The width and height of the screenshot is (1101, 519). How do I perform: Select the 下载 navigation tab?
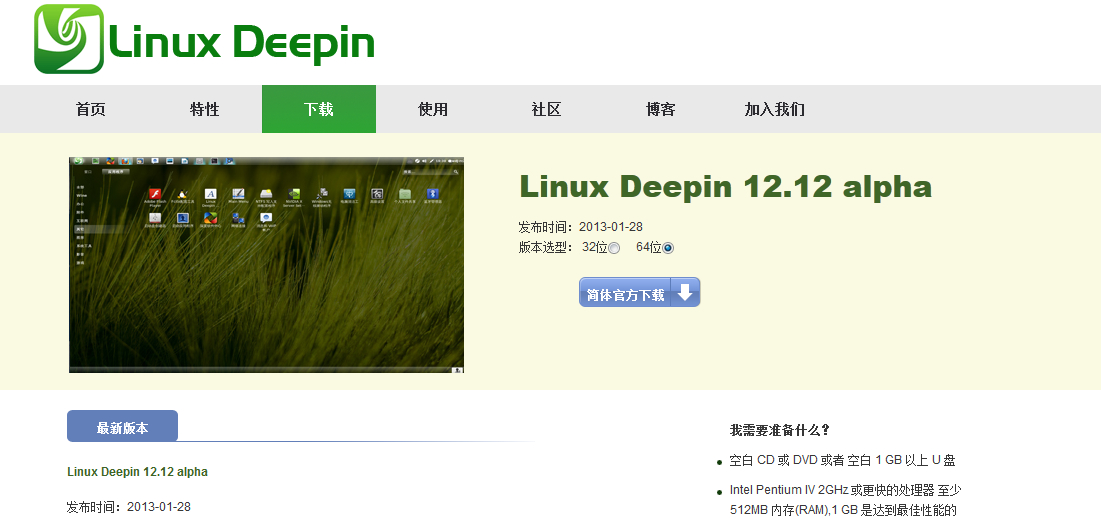point(319,109)
